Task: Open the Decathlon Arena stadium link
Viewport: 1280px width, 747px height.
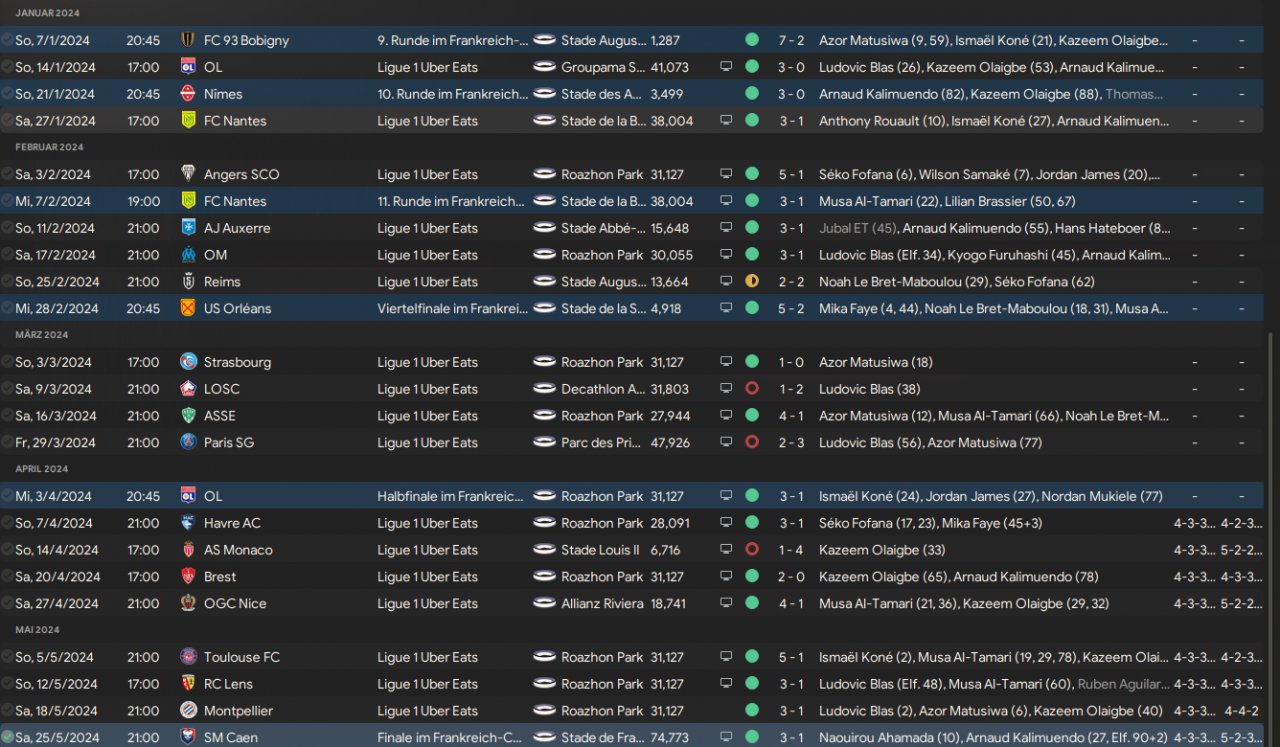Action: [603, 389]
